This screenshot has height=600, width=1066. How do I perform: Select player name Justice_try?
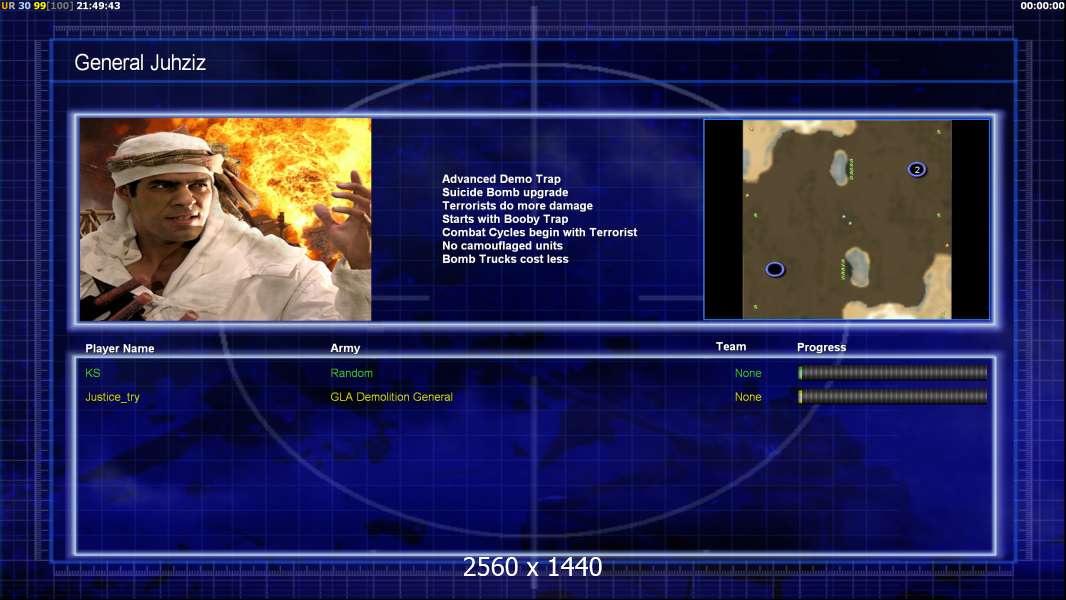click(112, 397)
